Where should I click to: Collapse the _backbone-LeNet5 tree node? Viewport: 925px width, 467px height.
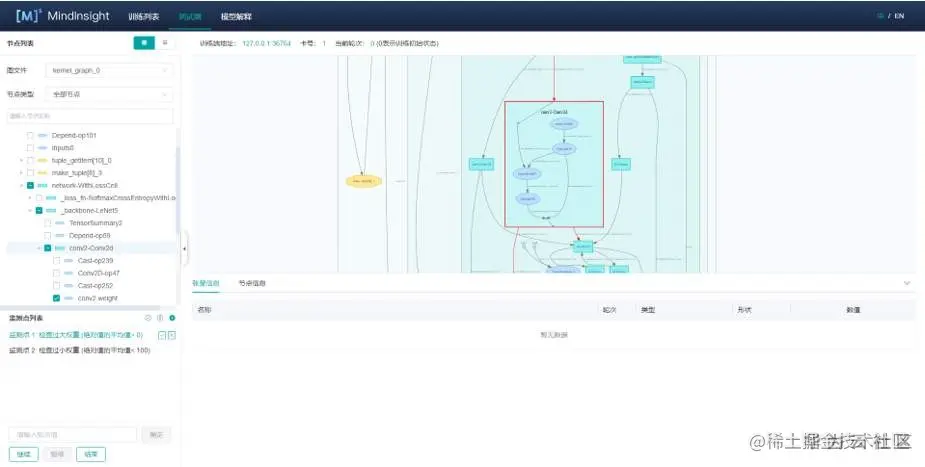point(30,211)
